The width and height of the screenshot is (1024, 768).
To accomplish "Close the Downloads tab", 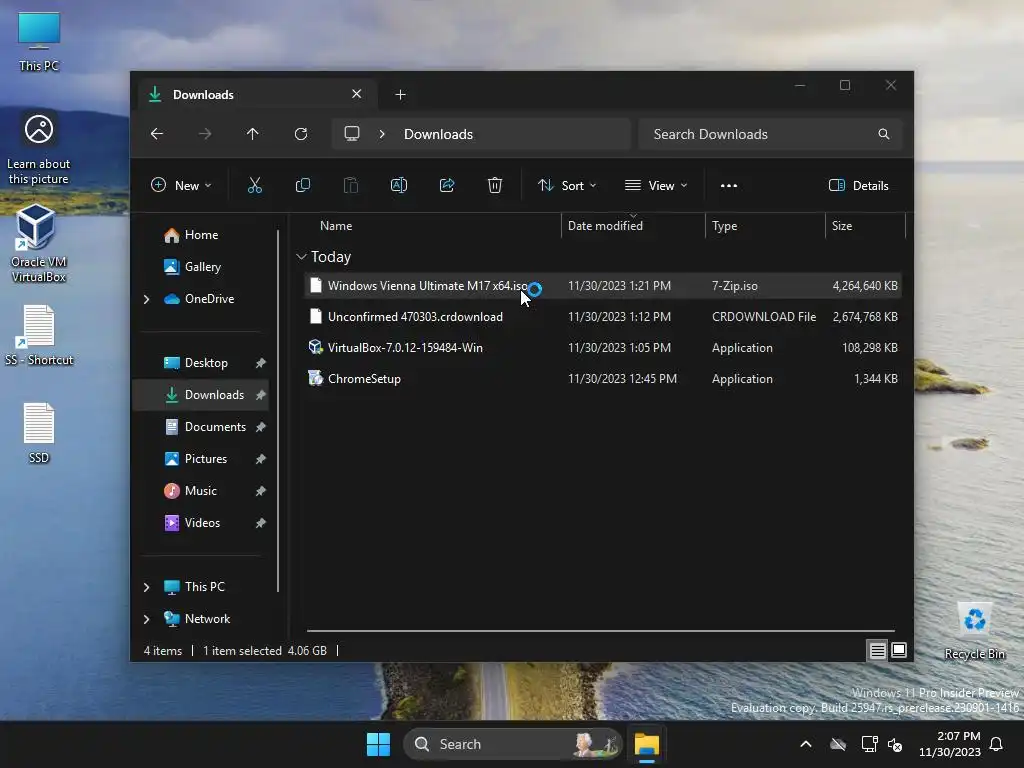I will (357, 94).
